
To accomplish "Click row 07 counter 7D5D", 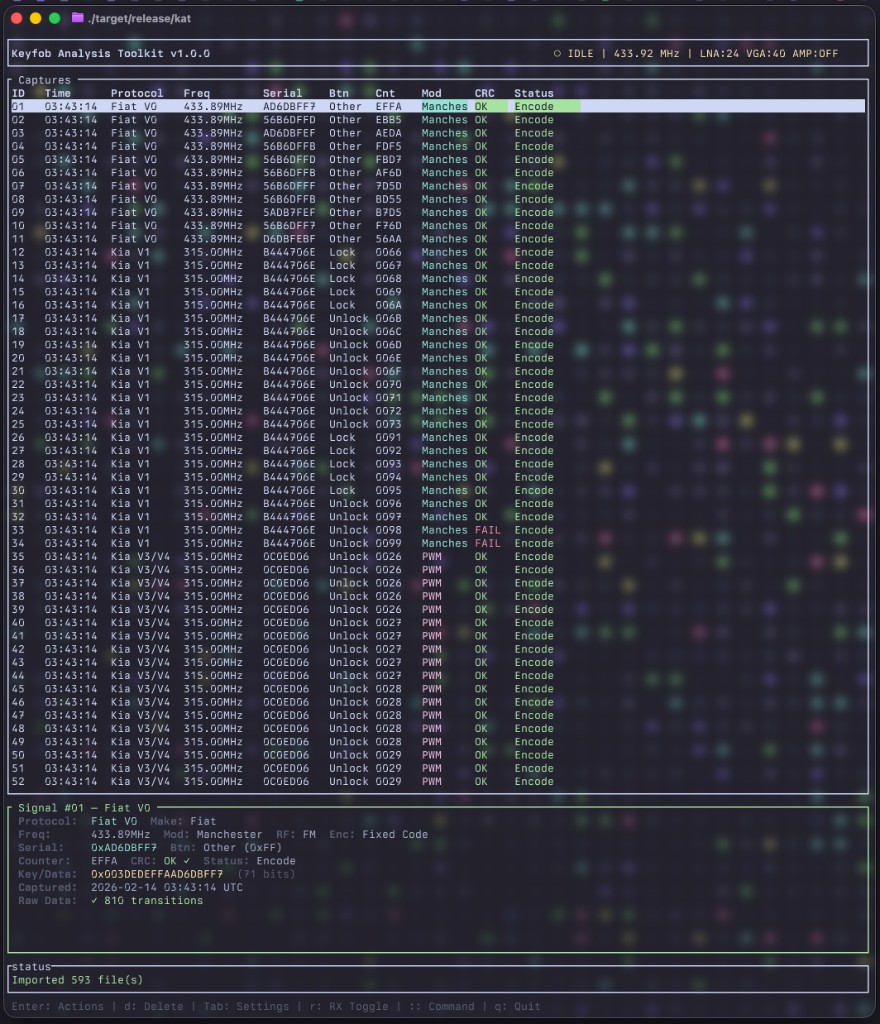I will click(388, 186).
